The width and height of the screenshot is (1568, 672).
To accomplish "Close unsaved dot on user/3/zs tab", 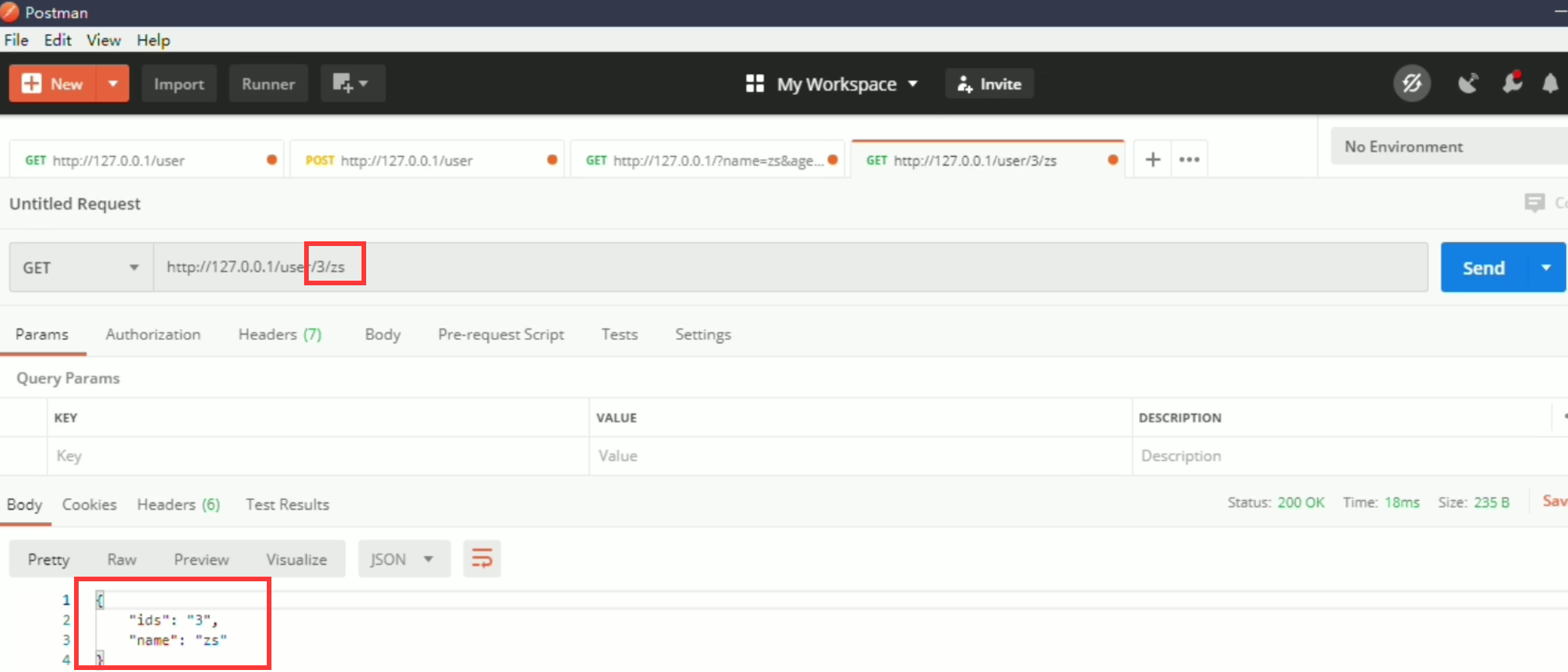I will point(1112,160).
